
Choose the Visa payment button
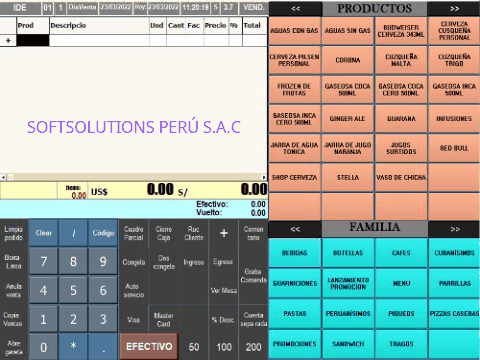133,320
